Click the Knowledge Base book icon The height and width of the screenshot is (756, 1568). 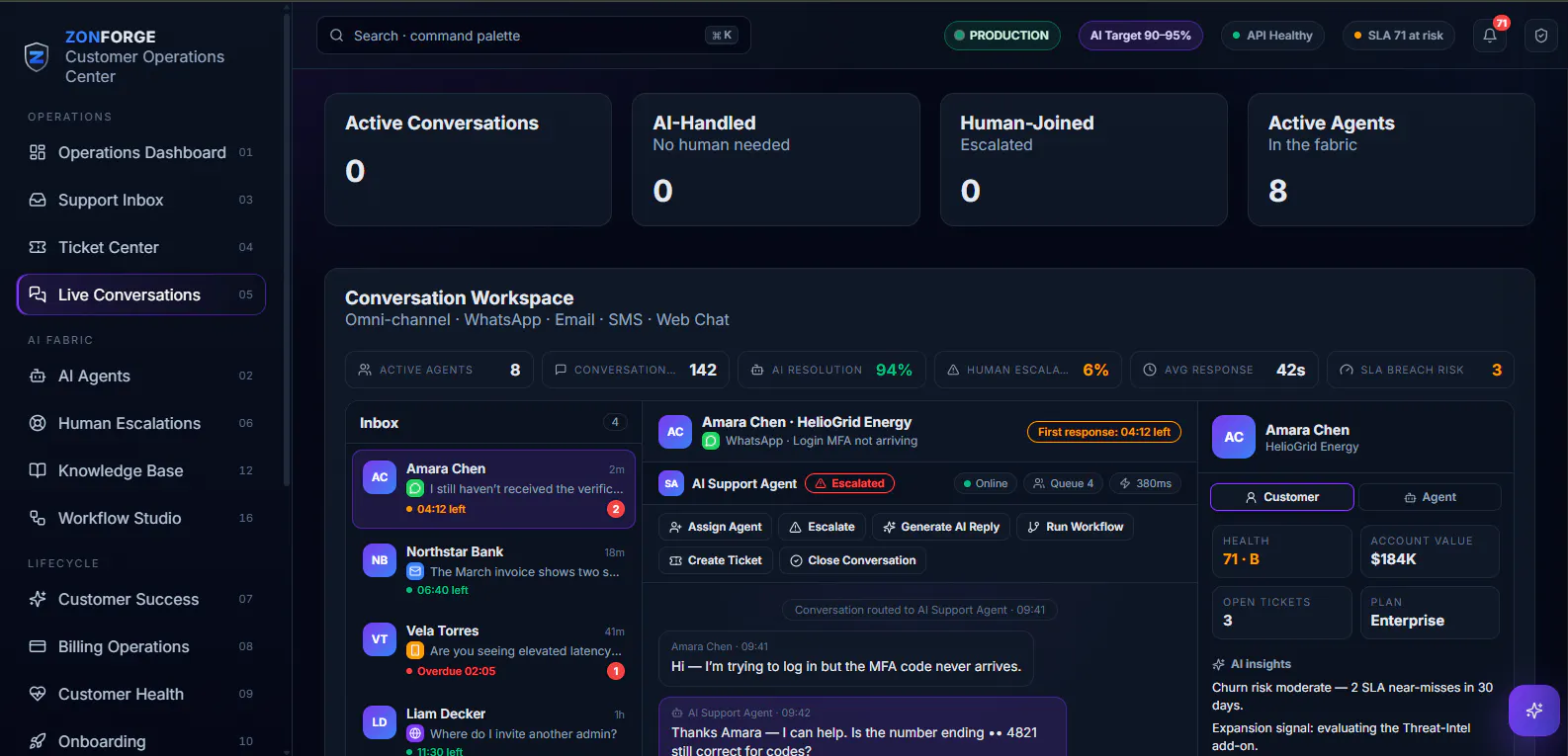tap(38, 470)
